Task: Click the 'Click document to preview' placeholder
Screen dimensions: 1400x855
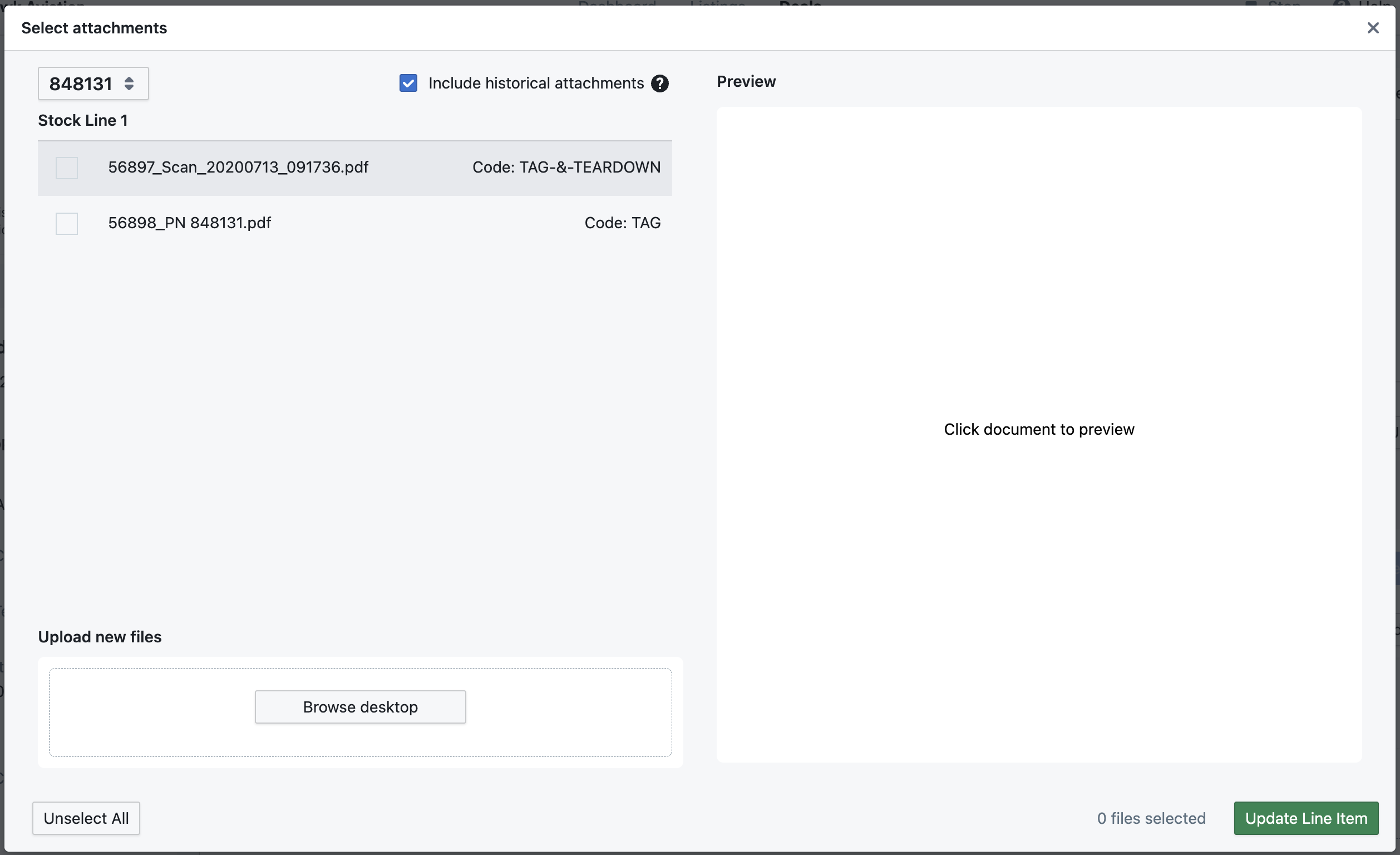Action: coord(1039,429)
